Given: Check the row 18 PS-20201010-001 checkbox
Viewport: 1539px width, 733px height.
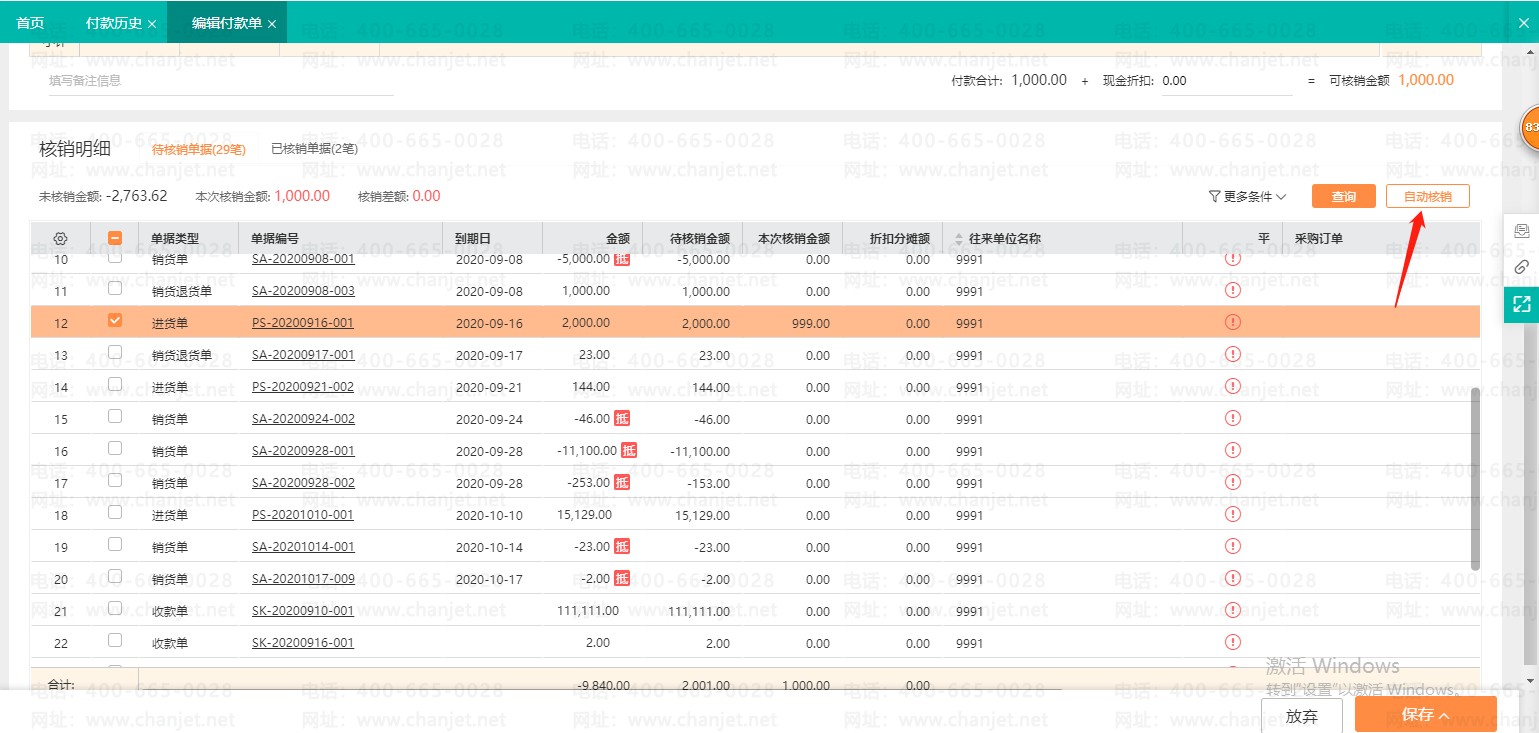Looking at the screenshot, I should 115,513.
